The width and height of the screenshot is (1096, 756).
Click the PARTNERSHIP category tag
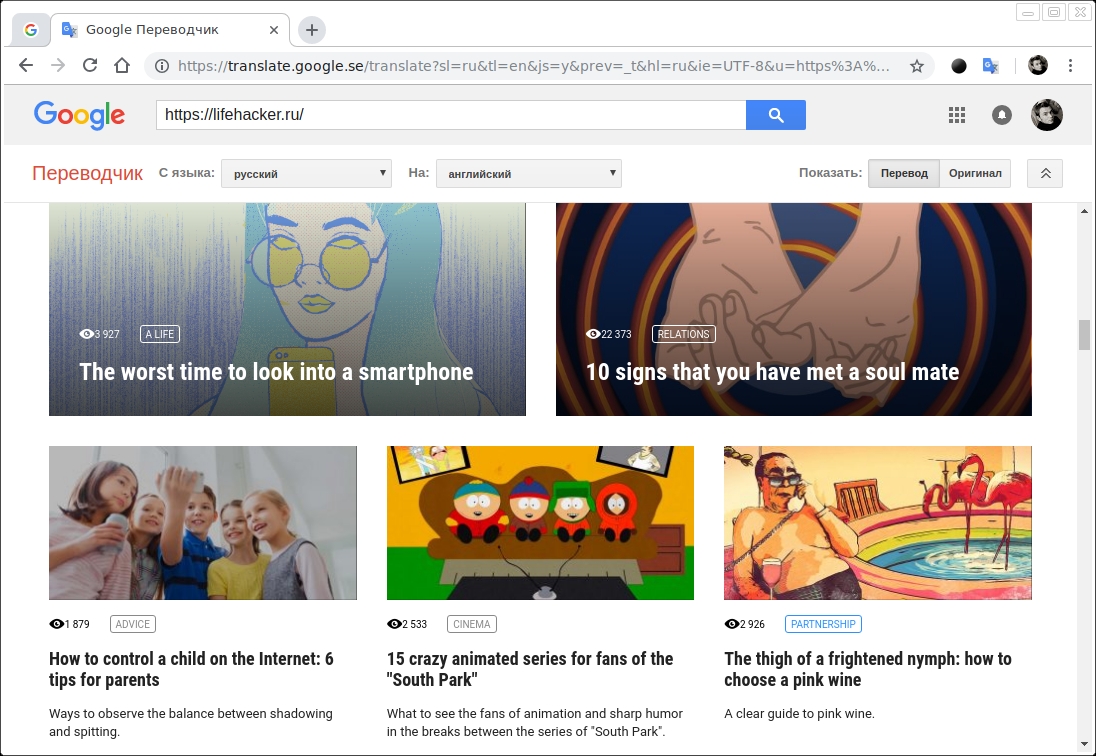(x=823, y=624)
